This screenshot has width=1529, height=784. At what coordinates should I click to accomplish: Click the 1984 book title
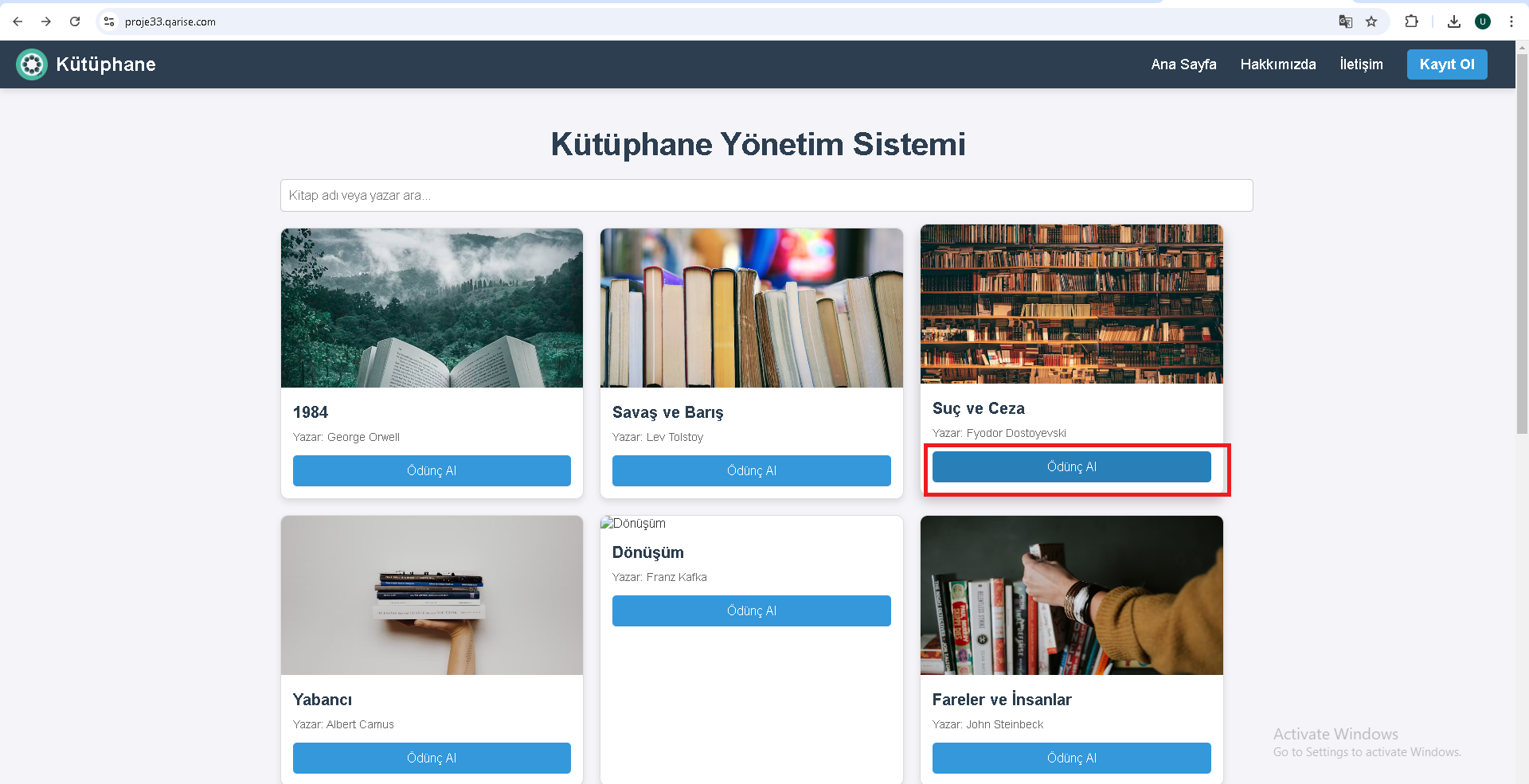point(311,412)
